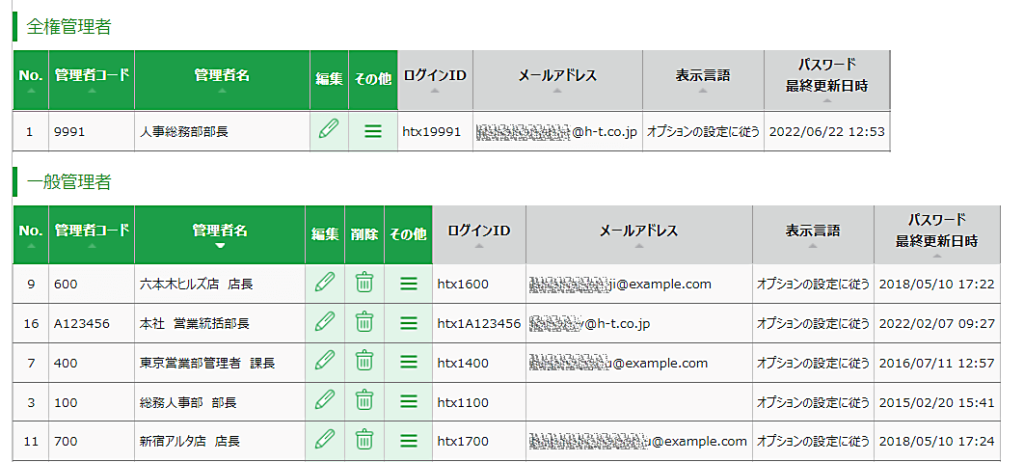Open hamburger menu for 東京営業部管理者 課長
Image resolution: width=1024 pixels, height=462 pixels.
click(x=408, y=362)
